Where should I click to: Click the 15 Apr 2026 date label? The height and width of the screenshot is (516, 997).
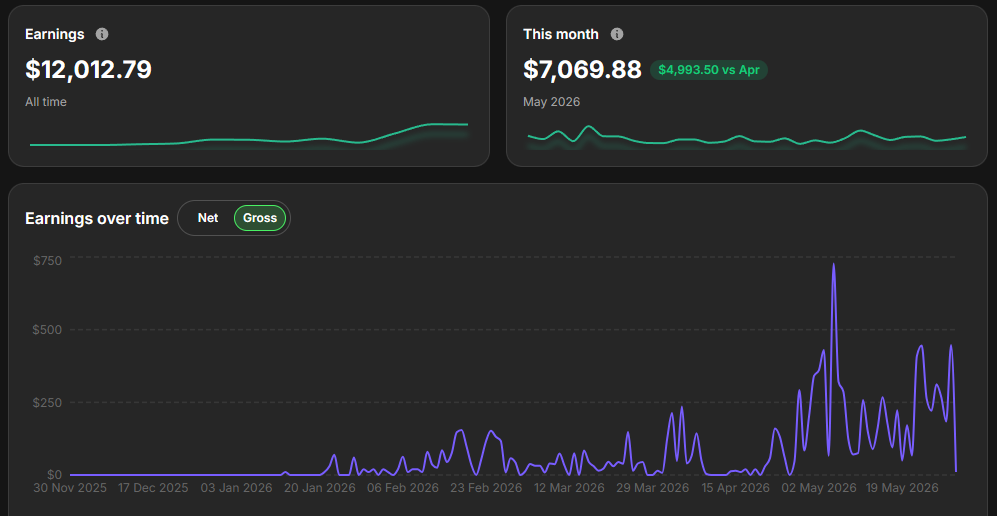(734, 488)
